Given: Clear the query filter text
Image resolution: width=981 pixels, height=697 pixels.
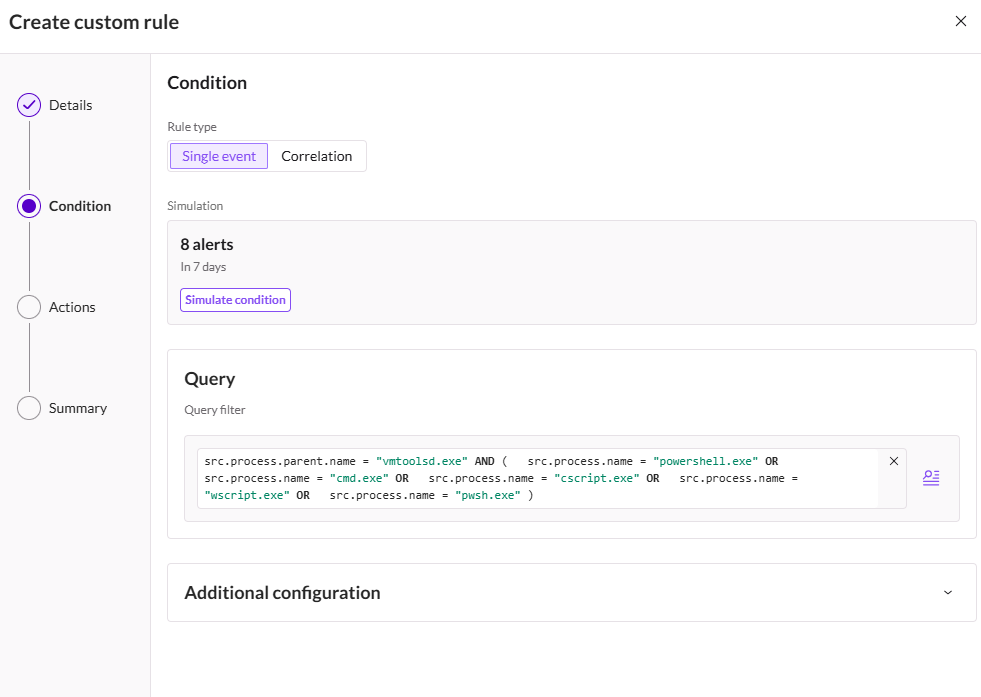Looking at the screenshot, I should pos(893,461).
